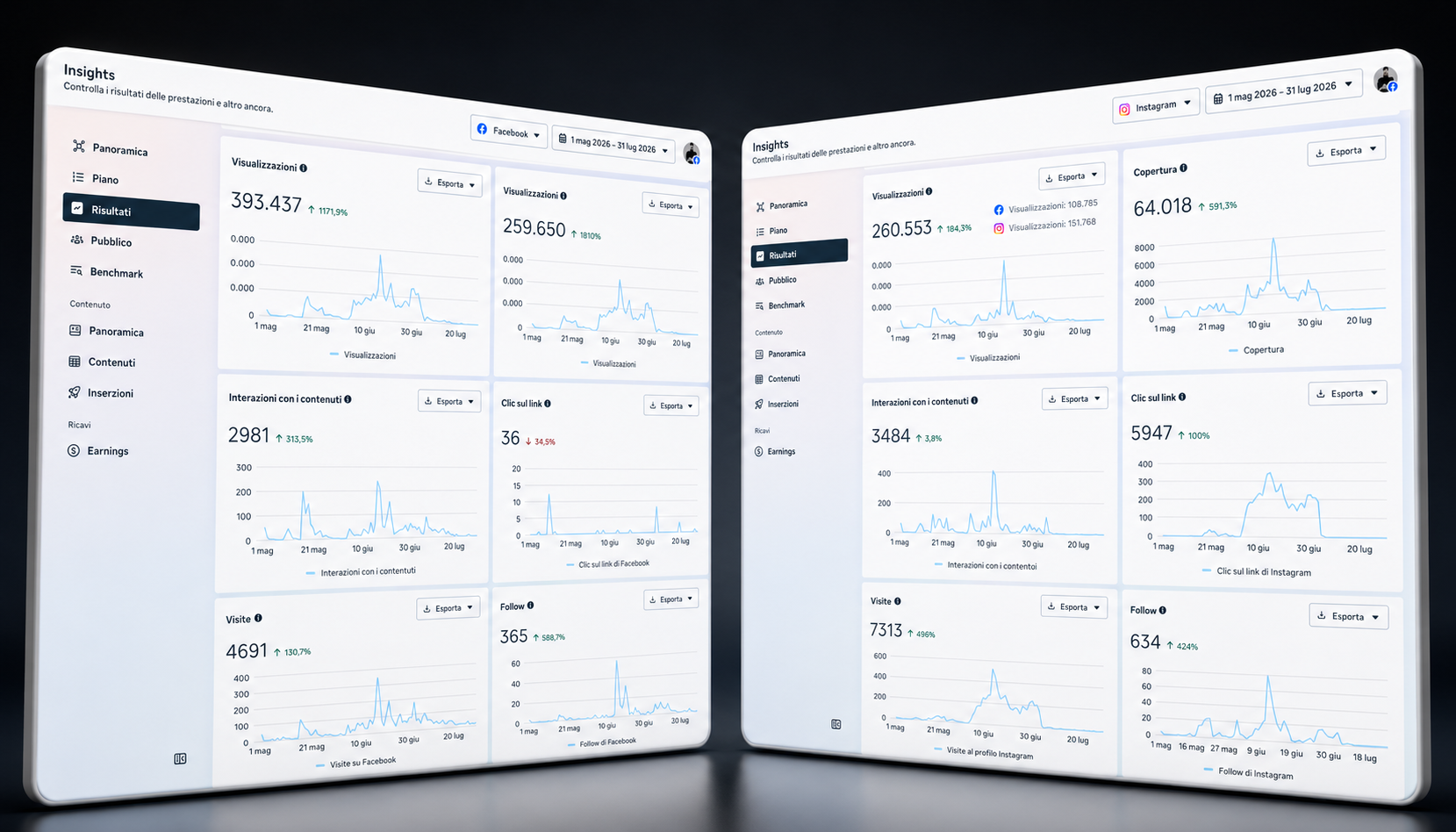Click info icon next to Copertura
Screen dimensions: 1456x832
[x=1184, y=168]
